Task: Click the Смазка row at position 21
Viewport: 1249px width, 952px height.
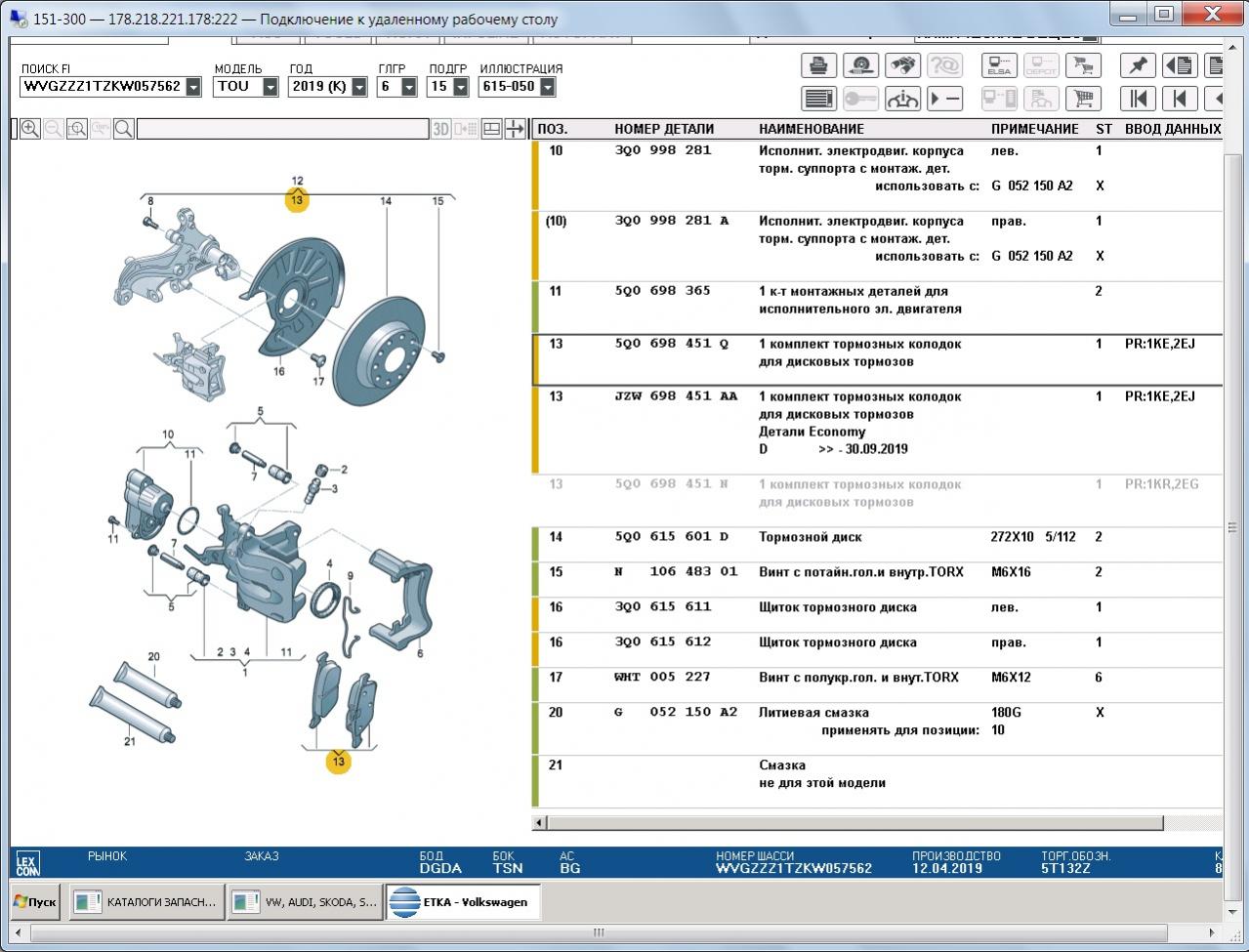Action: 877,781
